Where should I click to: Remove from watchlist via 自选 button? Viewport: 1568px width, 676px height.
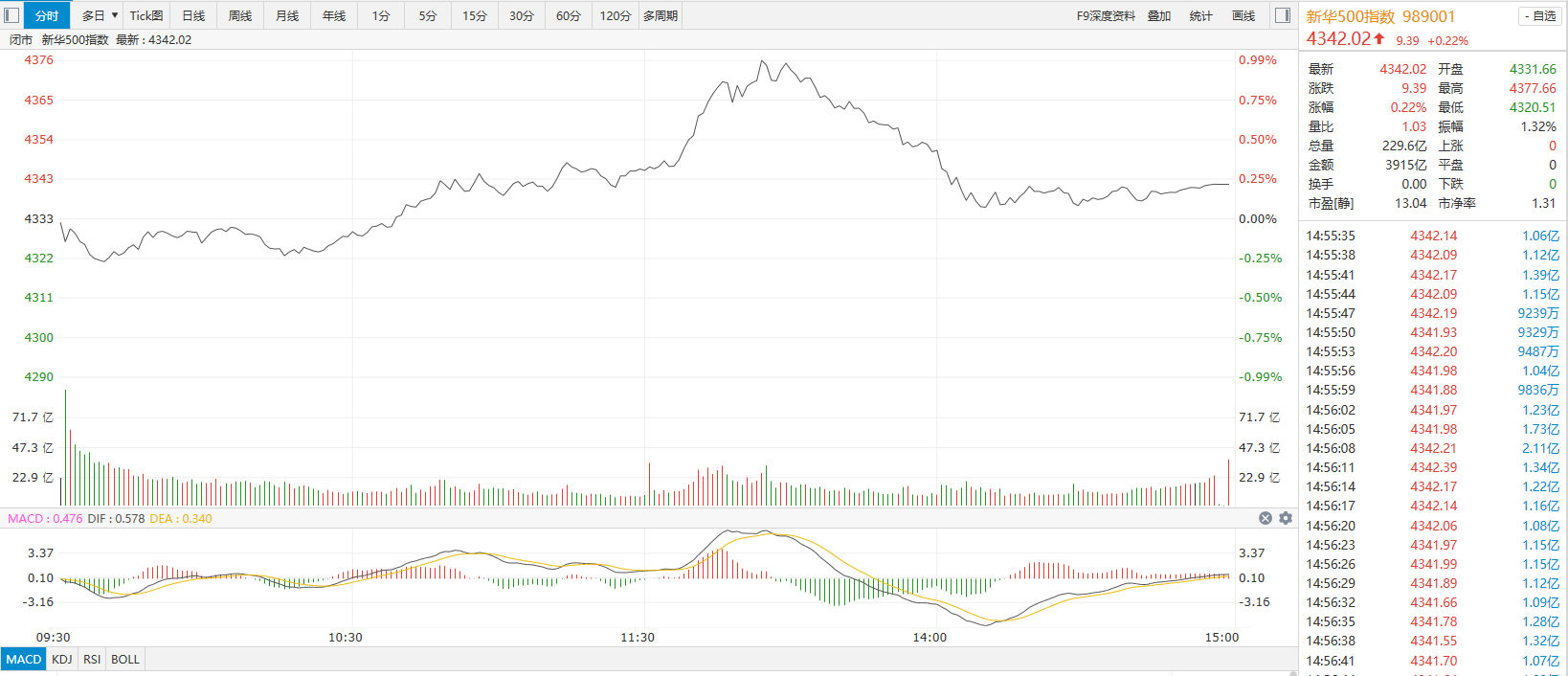coord(1541,15)
